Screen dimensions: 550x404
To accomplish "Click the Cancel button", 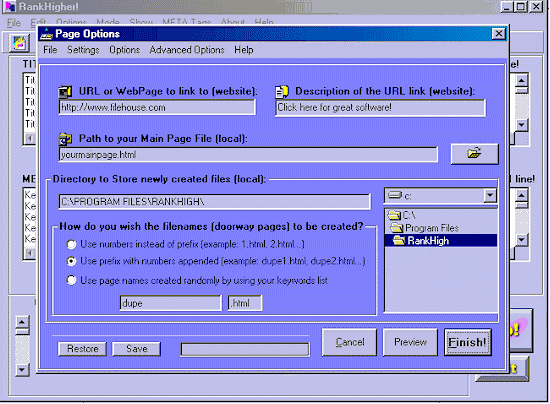I will coord(349,342).
